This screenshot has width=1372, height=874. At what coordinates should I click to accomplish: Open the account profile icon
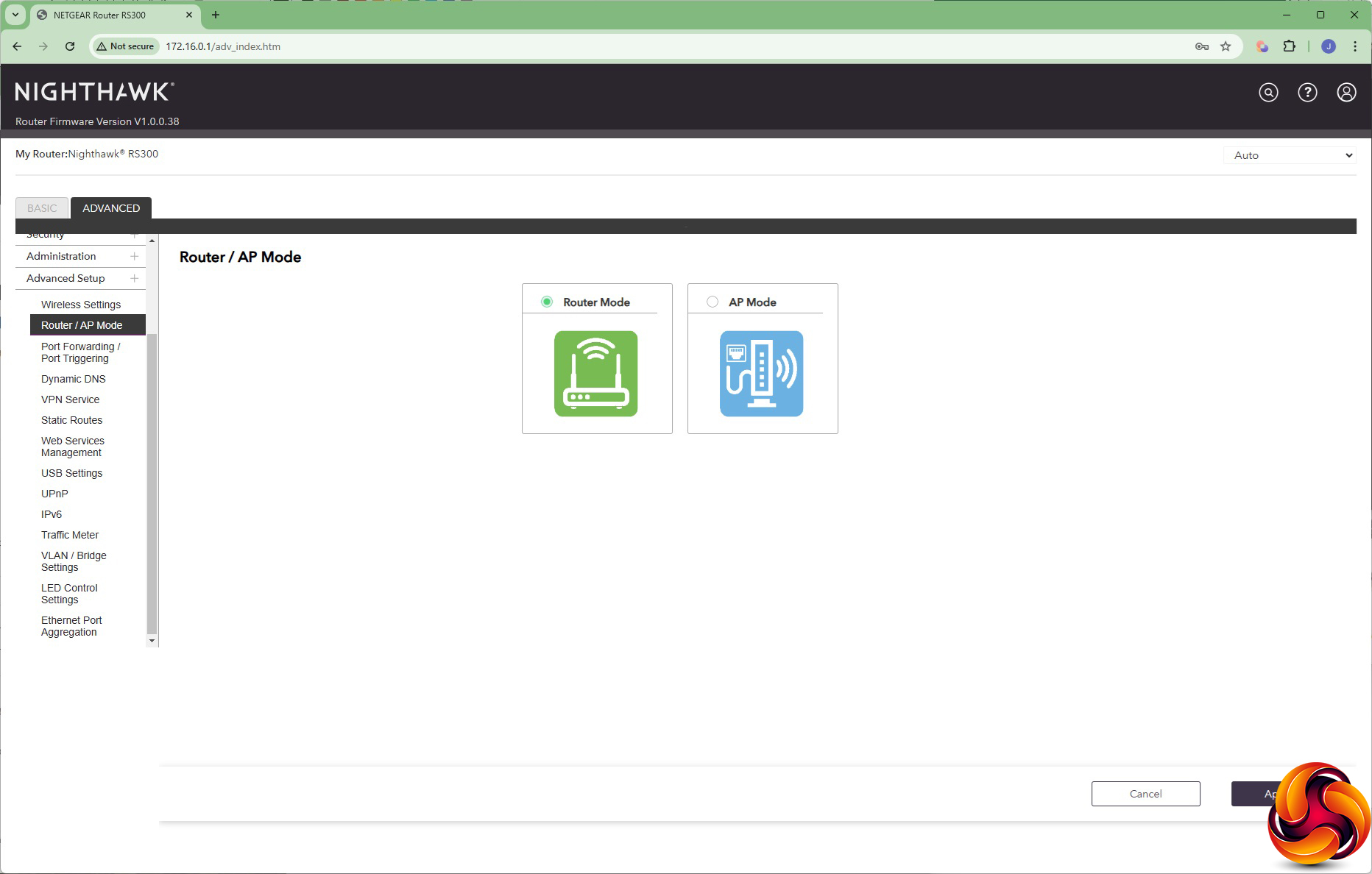[1346, 93]
